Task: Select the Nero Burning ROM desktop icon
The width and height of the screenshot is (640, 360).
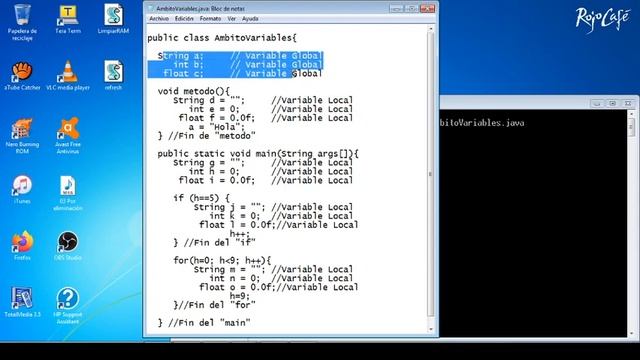Action: (22, 136)
